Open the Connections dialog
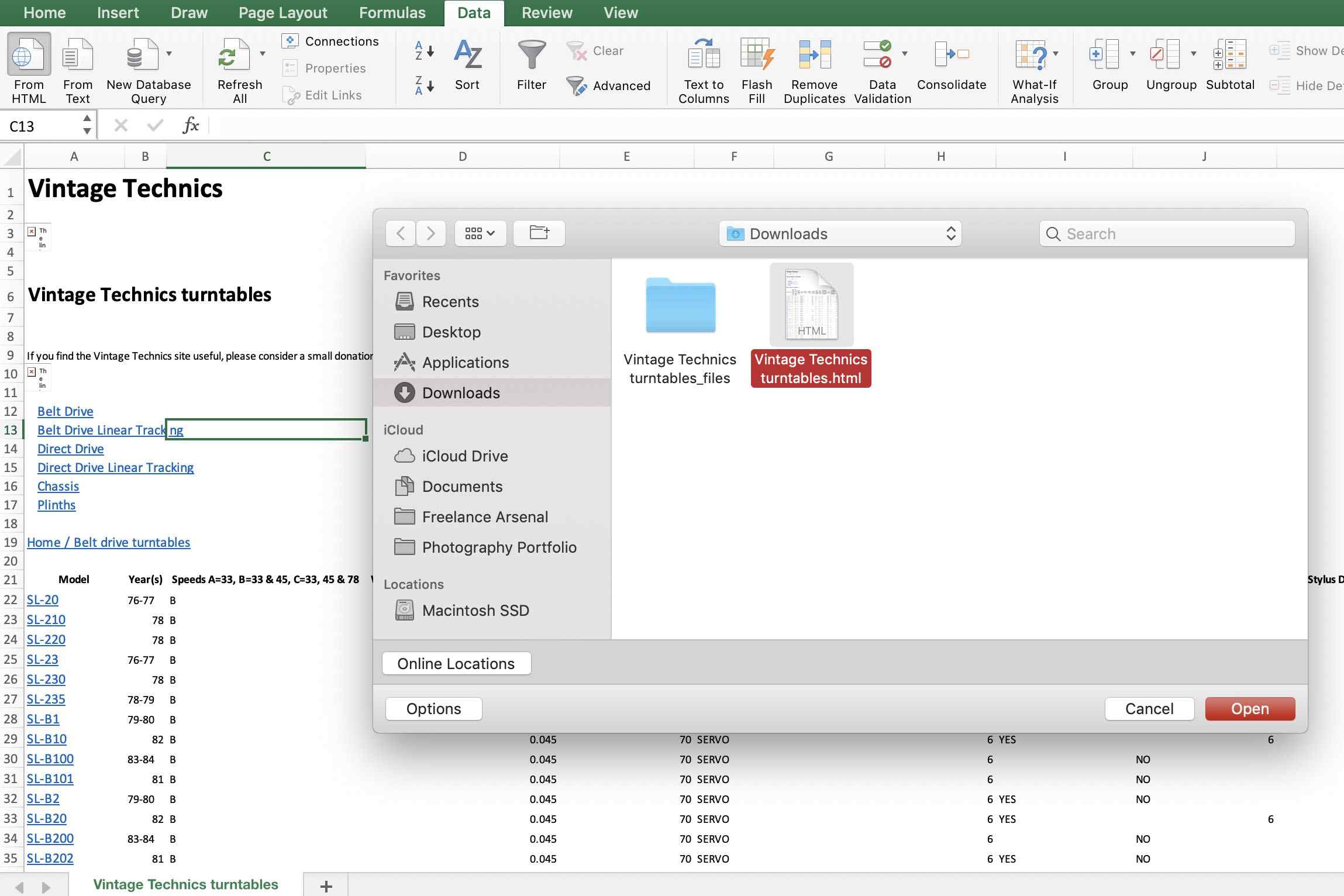 tap(330, 41)
